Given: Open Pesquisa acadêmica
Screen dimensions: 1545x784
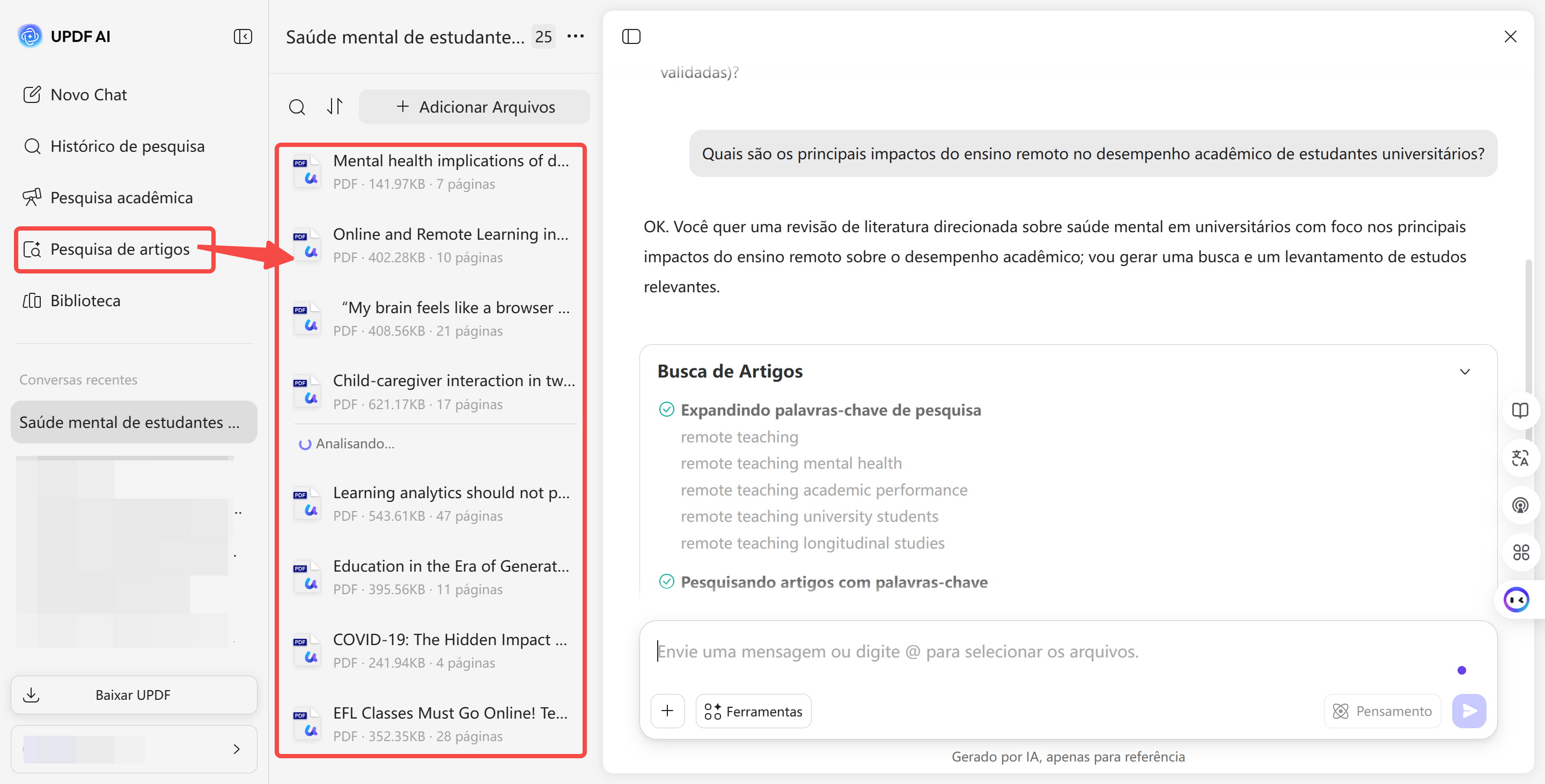Looking at the screenshot, I should pos(108,198).
